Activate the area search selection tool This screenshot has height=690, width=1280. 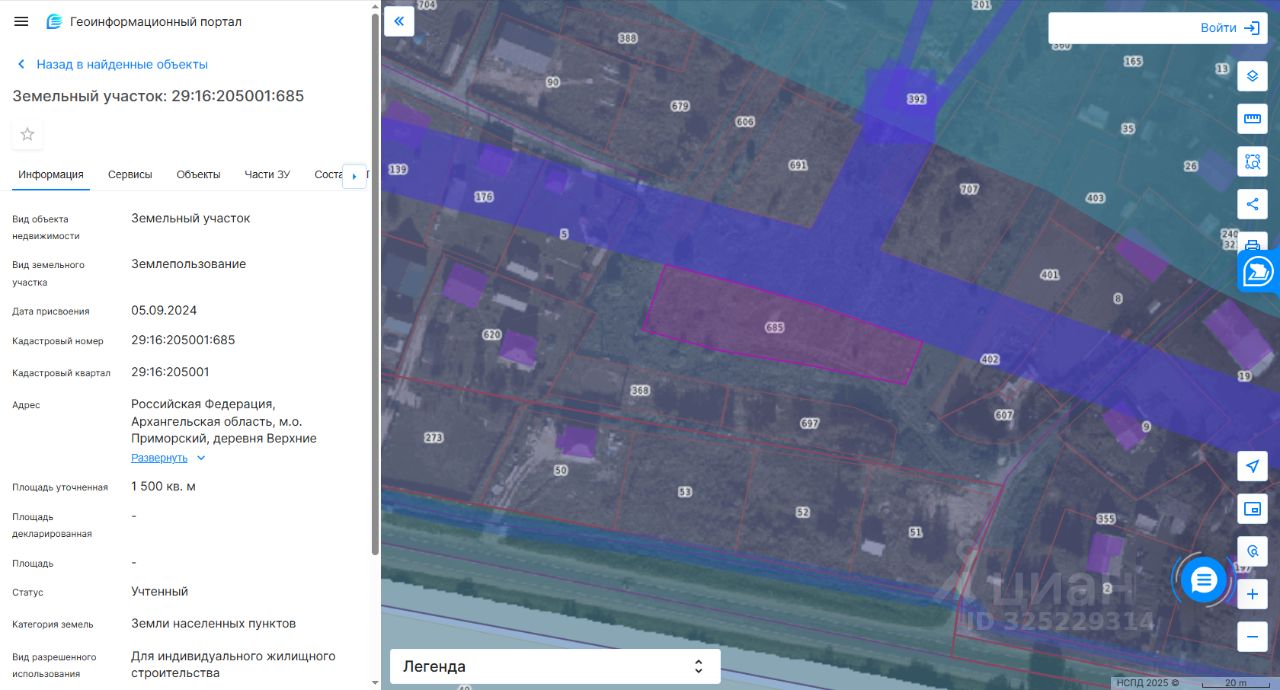click(1252, 161)
